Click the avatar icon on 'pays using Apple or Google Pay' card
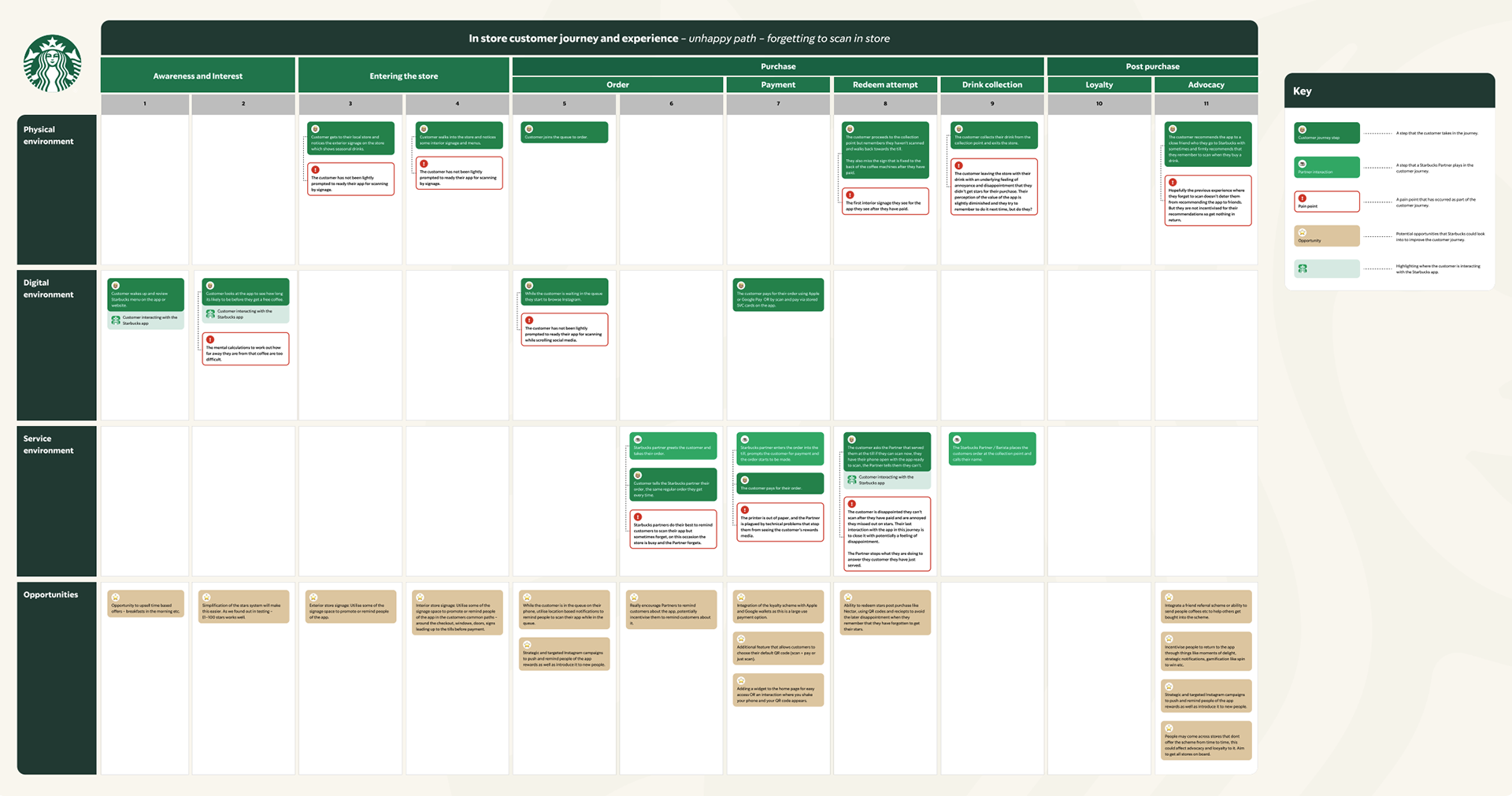This screenshot has height=796, width=1512. [x=741, y=286]
